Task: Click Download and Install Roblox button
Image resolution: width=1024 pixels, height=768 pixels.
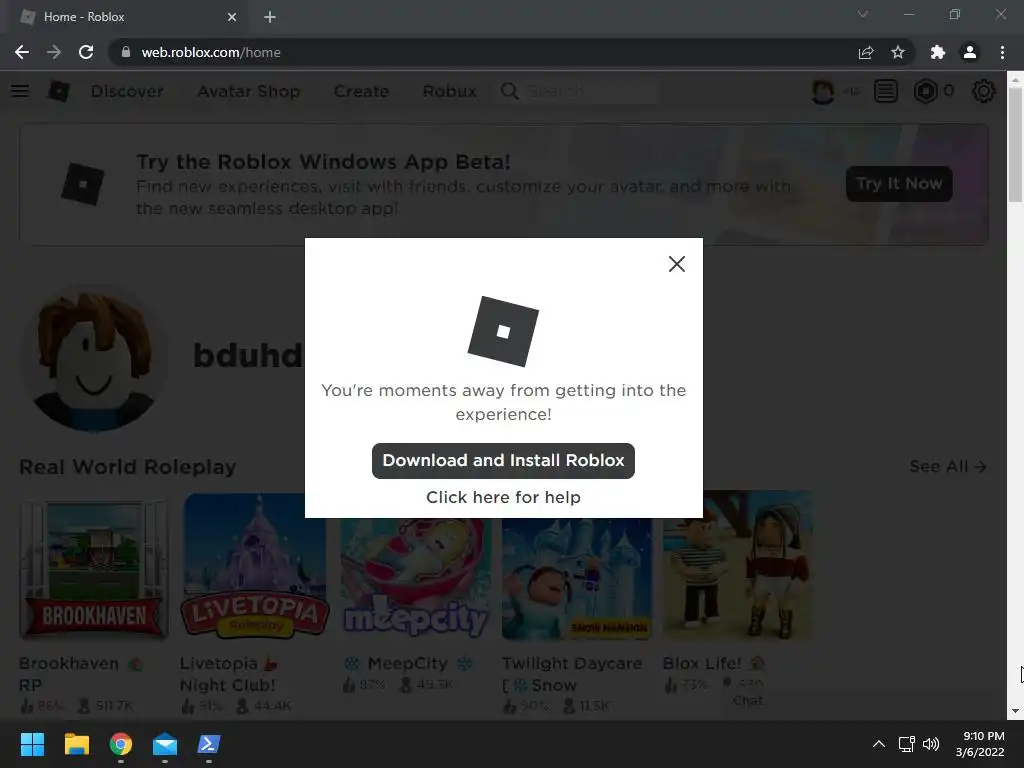Action: tap(503, 460)
